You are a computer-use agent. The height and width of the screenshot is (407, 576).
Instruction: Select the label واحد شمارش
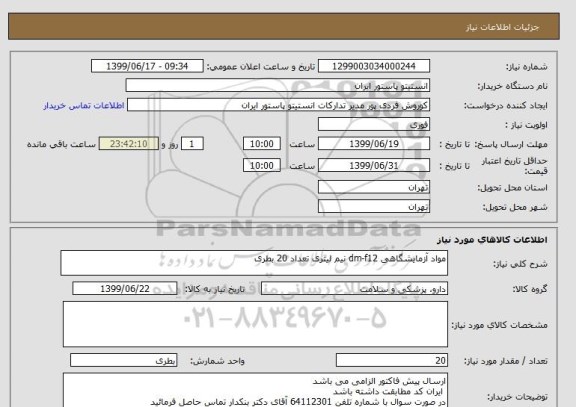tap(217, 361)
